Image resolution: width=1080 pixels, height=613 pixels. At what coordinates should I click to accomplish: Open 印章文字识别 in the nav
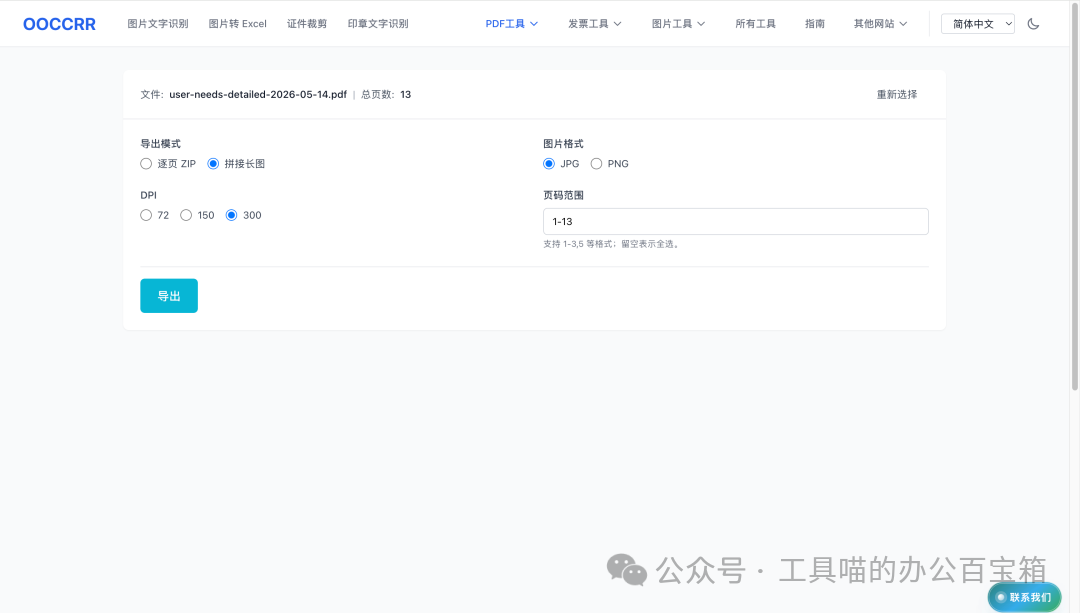(378, 24)
